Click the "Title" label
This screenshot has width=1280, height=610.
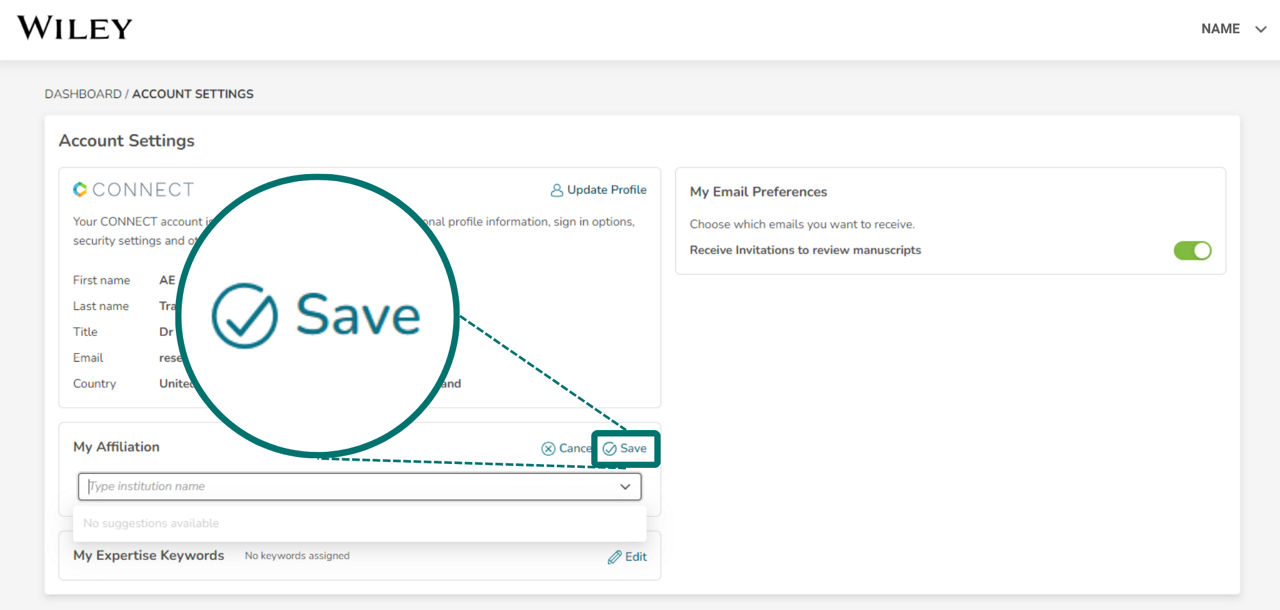tap(85, 332)
